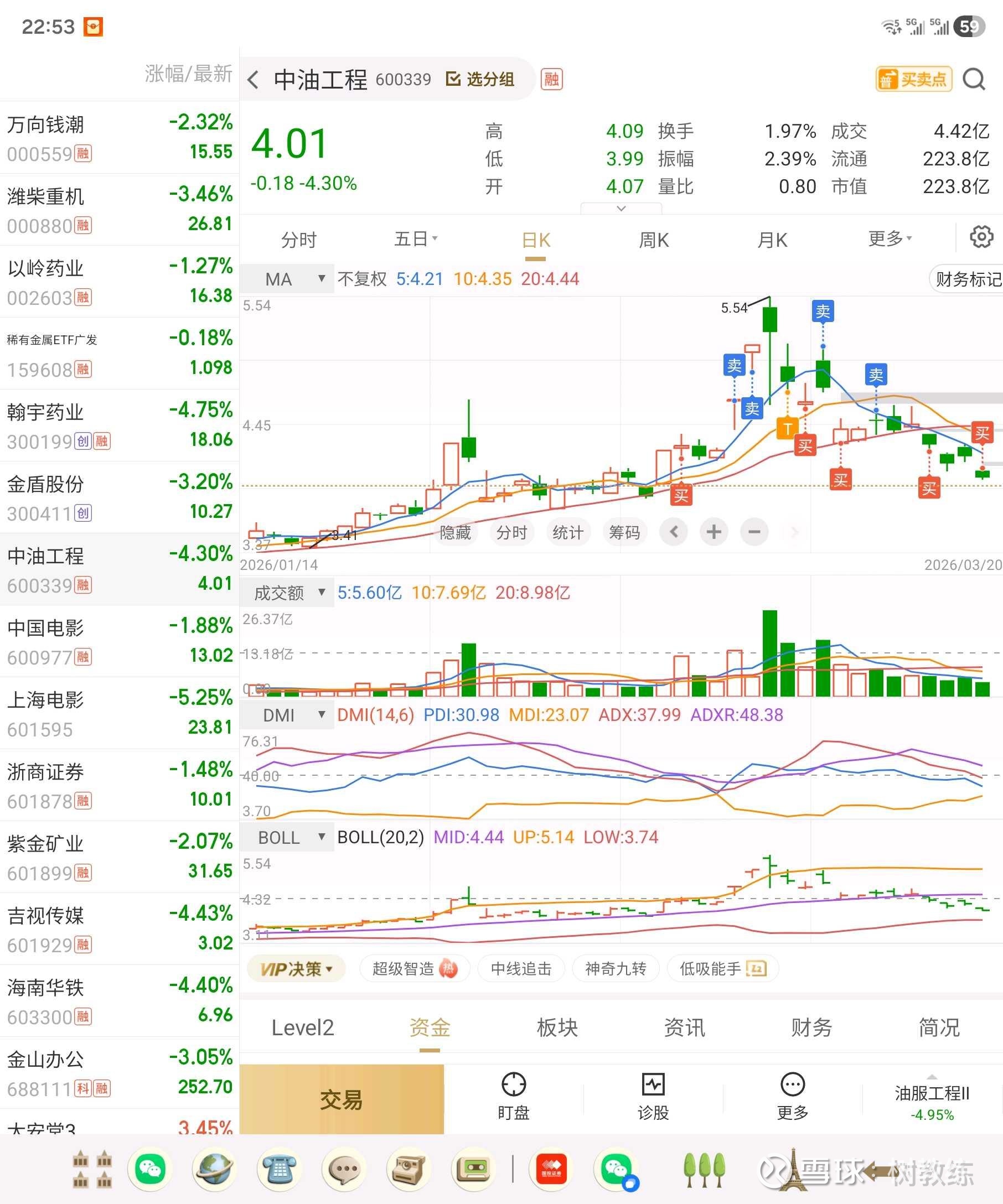Open the three-trees app in the dock
This screenshot has height=1204, width=1003.
704,1169
